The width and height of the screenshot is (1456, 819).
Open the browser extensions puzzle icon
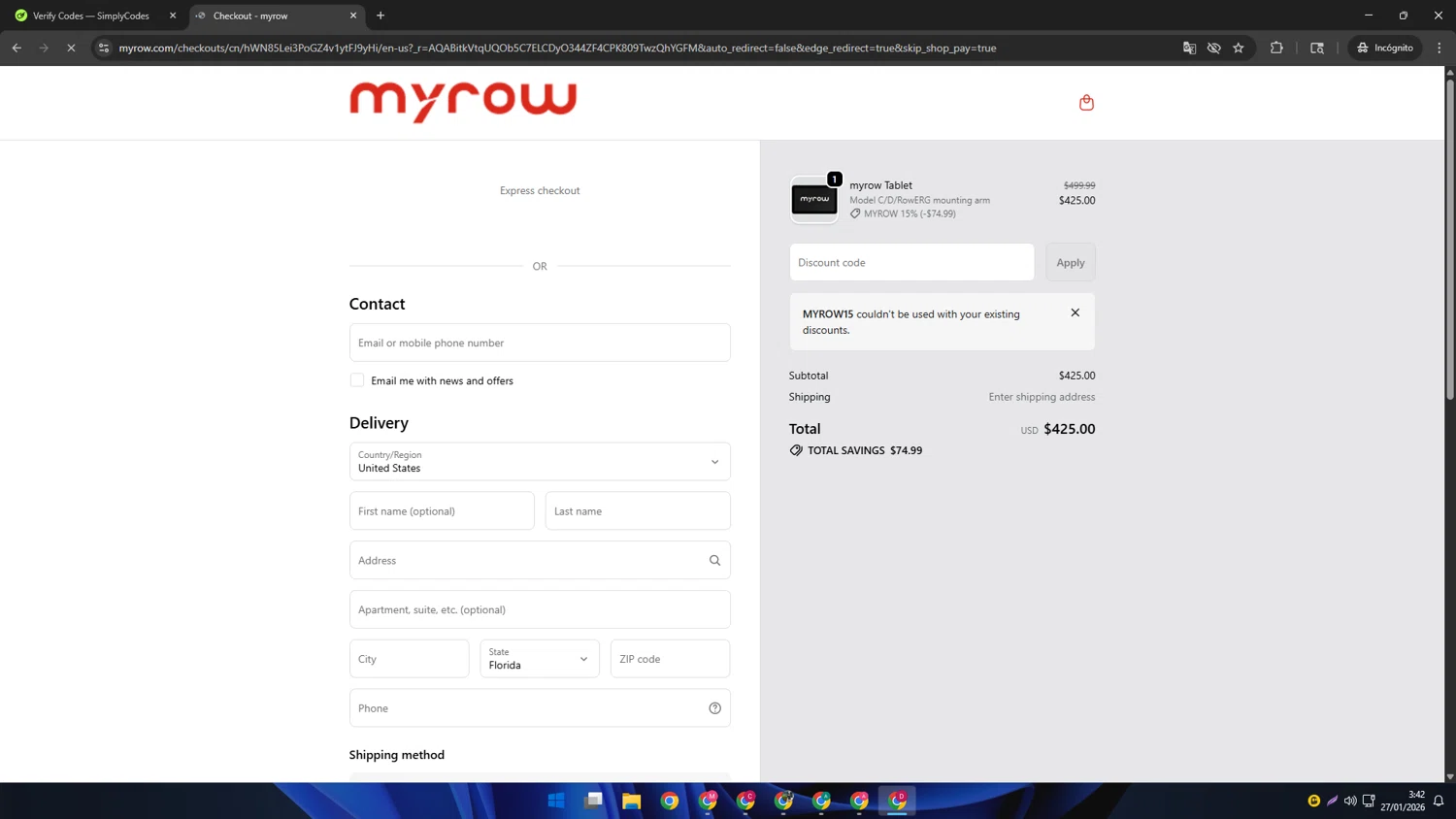(x=1276, y=48)
